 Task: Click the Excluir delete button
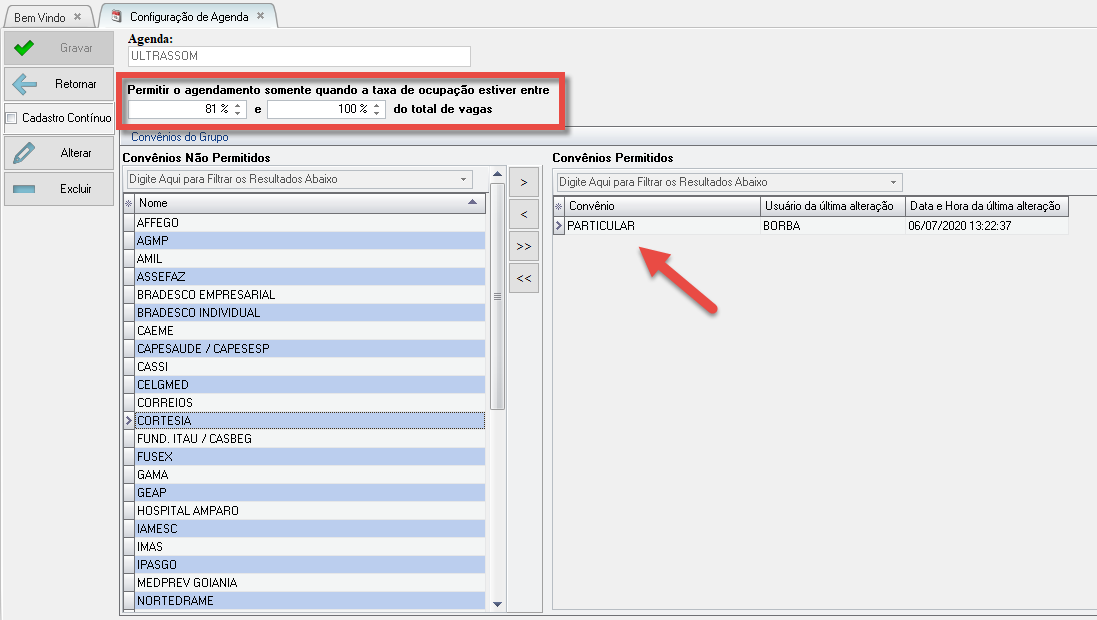pyautogui.click(x=58, y=188)
